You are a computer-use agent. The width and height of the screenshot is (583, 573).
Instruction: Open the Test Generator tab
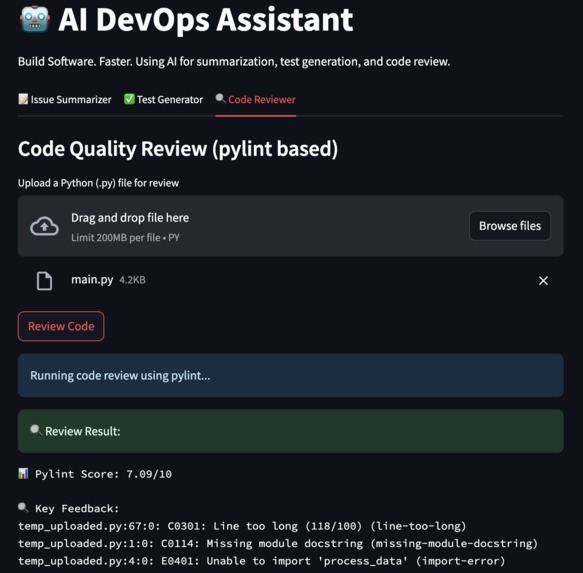pos(163,99)
